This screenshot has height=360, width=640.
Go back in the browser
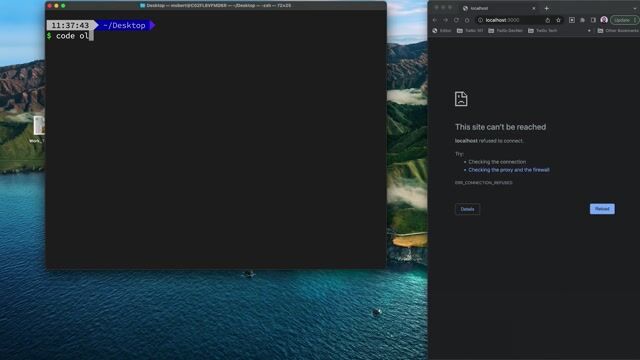[435, 20]
